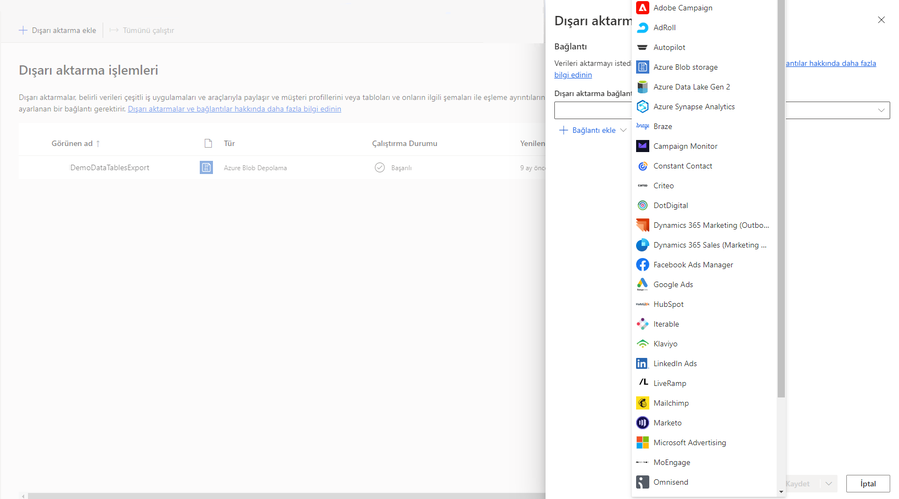
Task: Open the DemoDataTablesExport row
Action: click(282, 167)
